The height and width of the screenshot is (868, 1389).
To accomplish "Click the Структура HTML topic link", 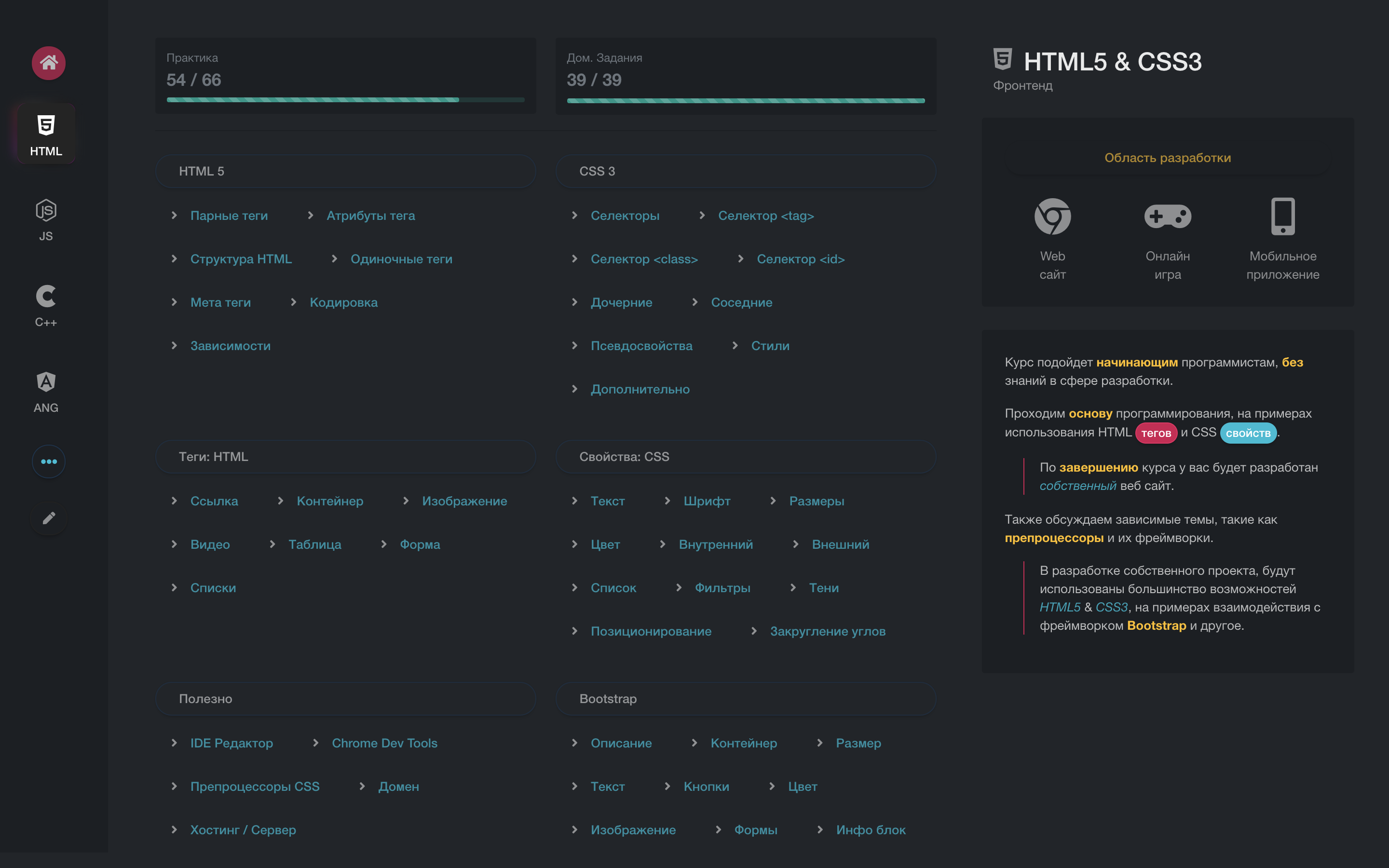I will [x=241, y=259].
